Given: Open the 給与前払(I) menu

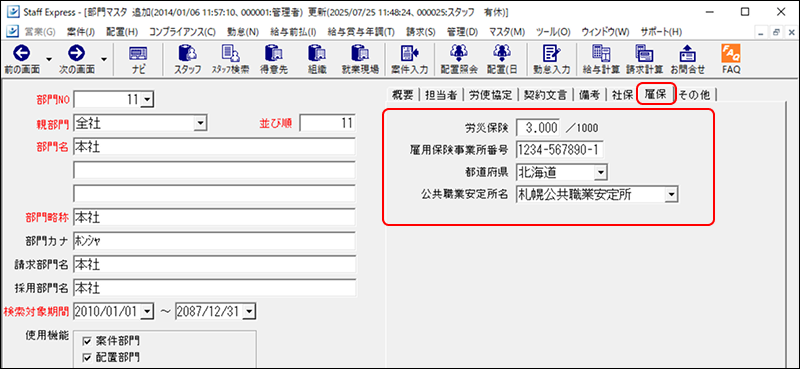Looking at the screenshot, I should click(293, 32).
